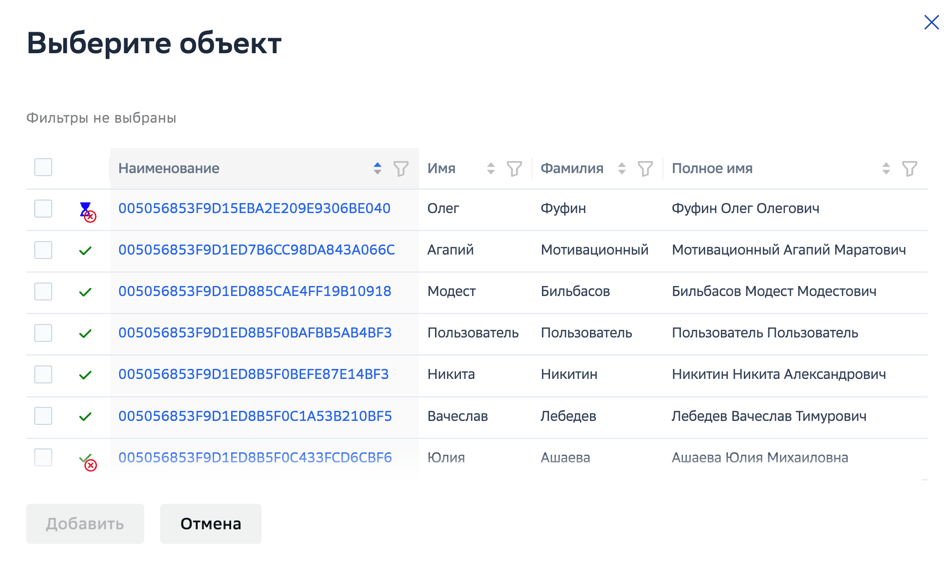Image resolution: width=952 pixels, height=572 pixels.
Task: Click the Отмена button
Action: click(x=211, y=523)
